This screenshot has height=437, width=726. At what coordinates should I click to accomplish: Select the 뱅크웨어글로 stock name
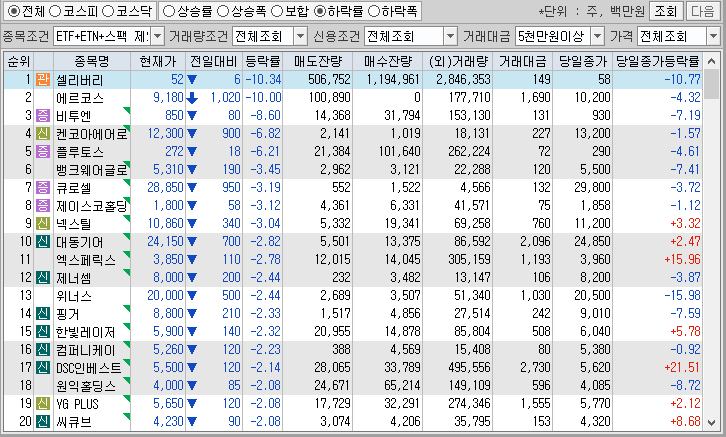click(x=91, y=170)
